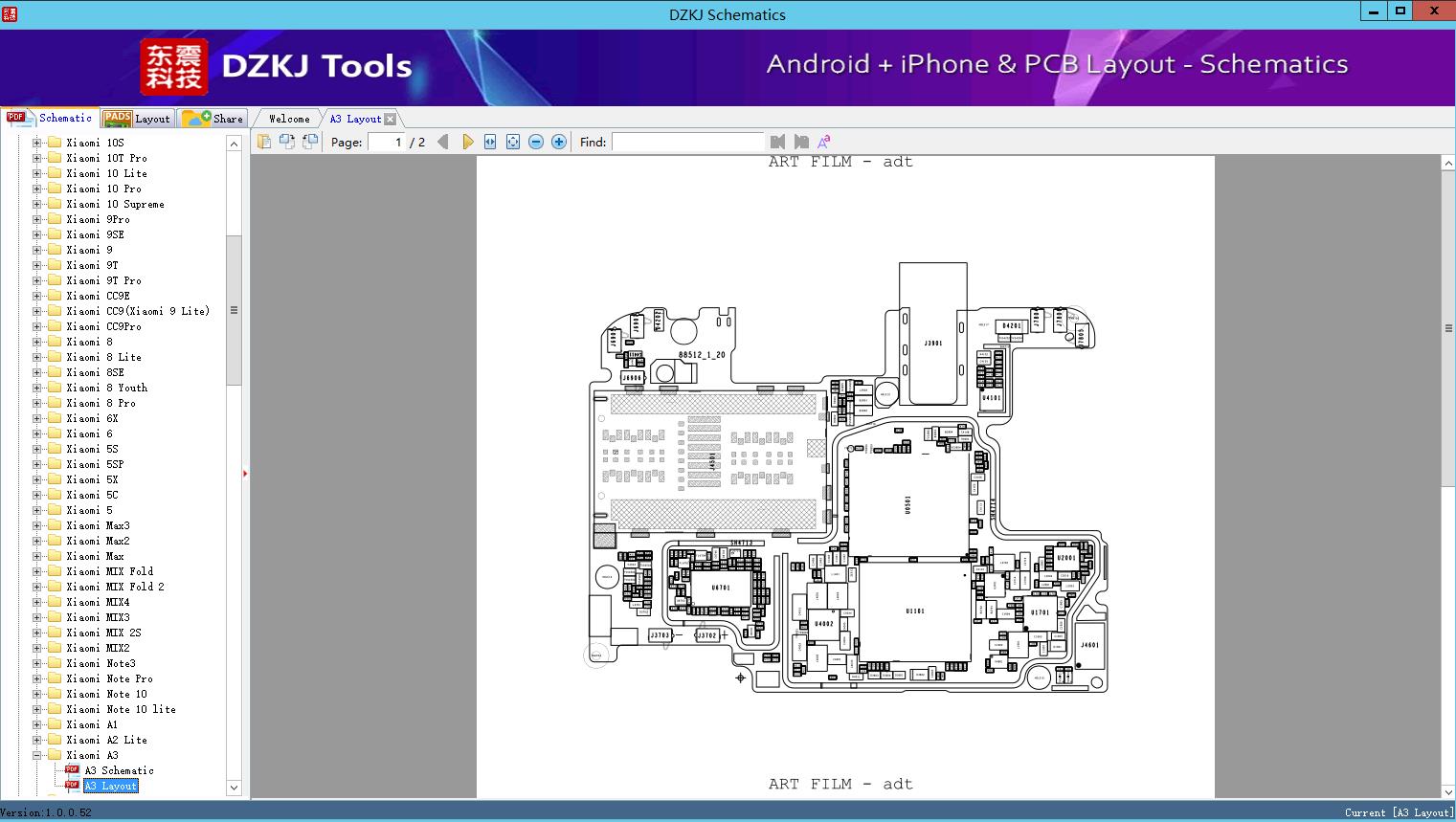Click the Xiaomi 5X folder icon
The height and width of the screenshot is (822, 1456).
click(55, 479)
